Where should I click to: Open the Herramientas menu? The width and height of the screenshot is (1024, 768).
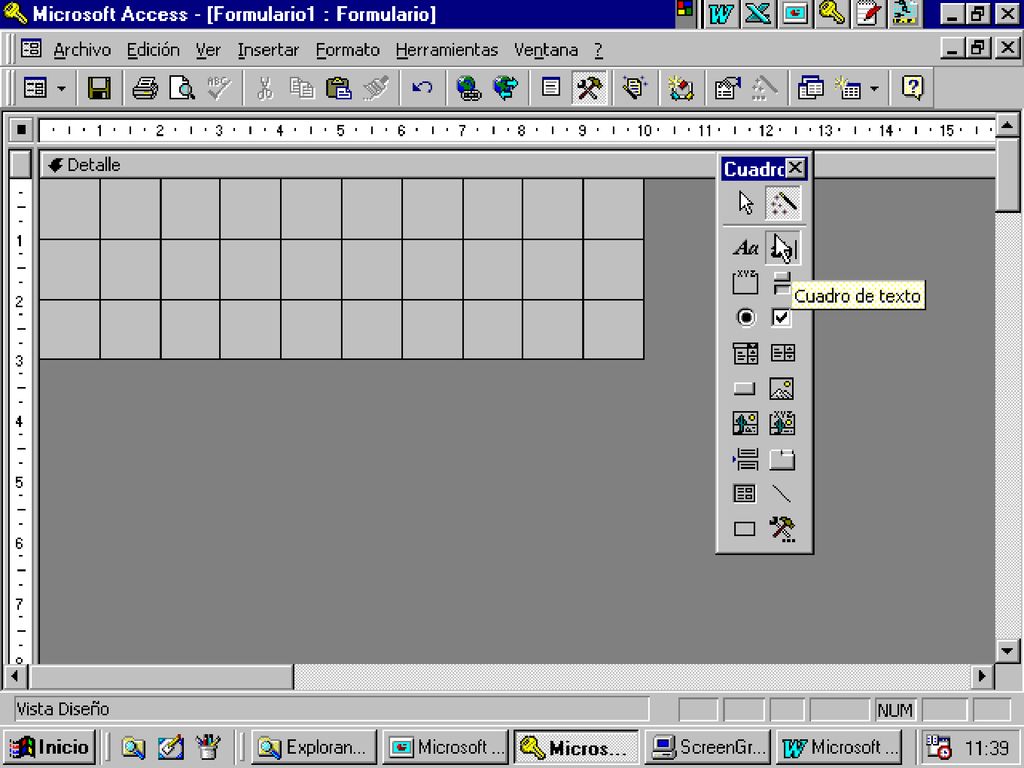[x=447, y=50]
